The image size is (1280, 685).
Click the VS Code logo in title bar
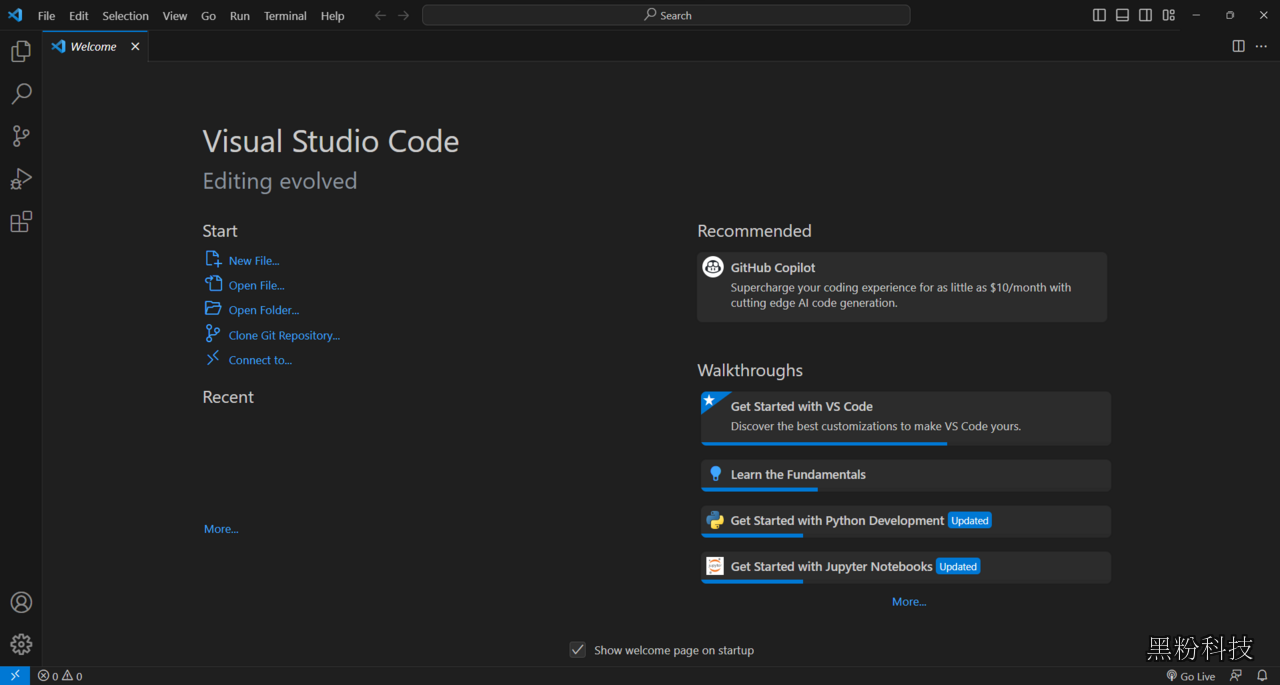15,15
